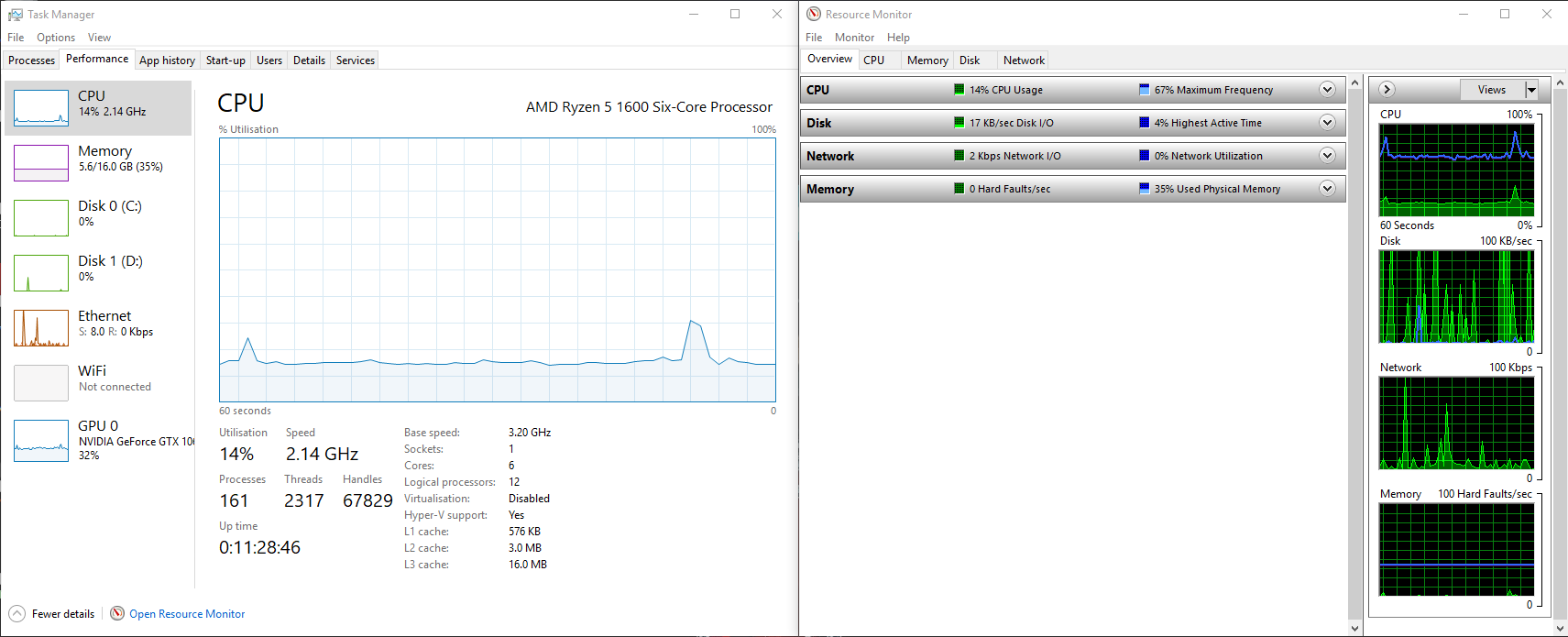Screen dimensions: 1568x637
Task: Select the WiFi sidebar thumbnail
Action: [41, 382]
